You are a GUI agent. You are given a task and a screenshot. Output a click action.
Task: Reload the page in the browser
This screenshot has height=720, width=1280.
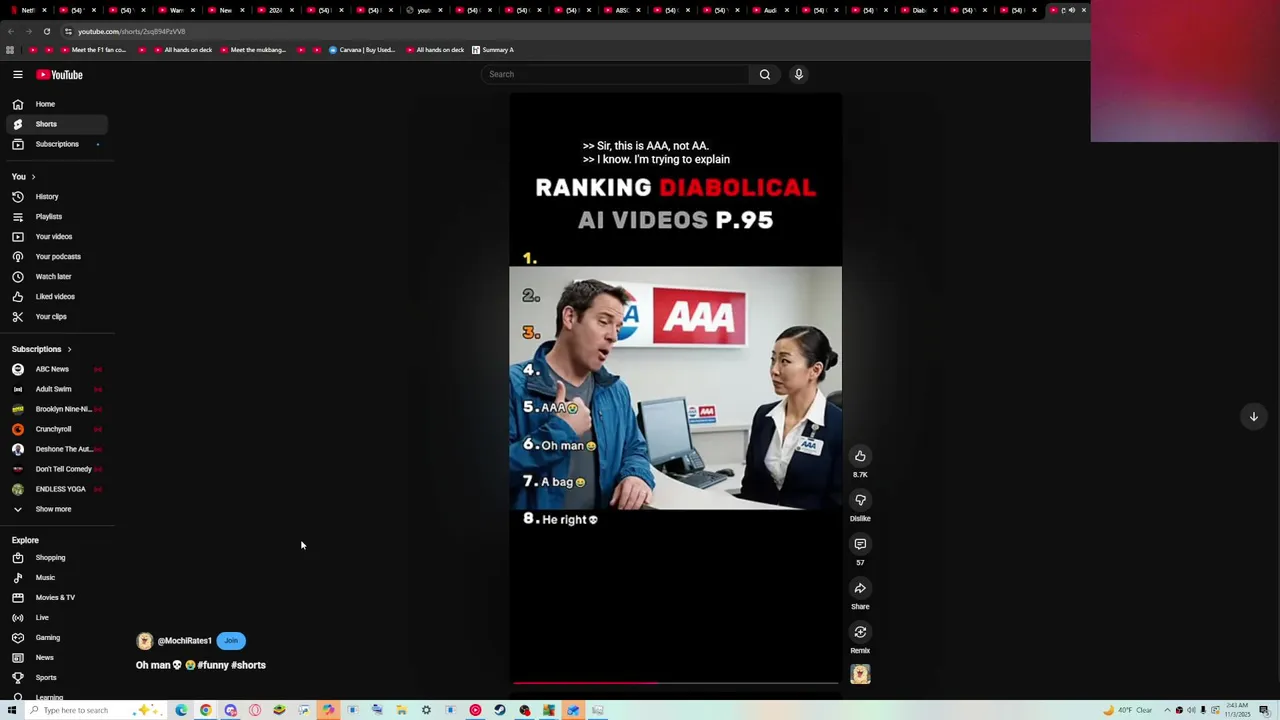[x=46, y=31]
